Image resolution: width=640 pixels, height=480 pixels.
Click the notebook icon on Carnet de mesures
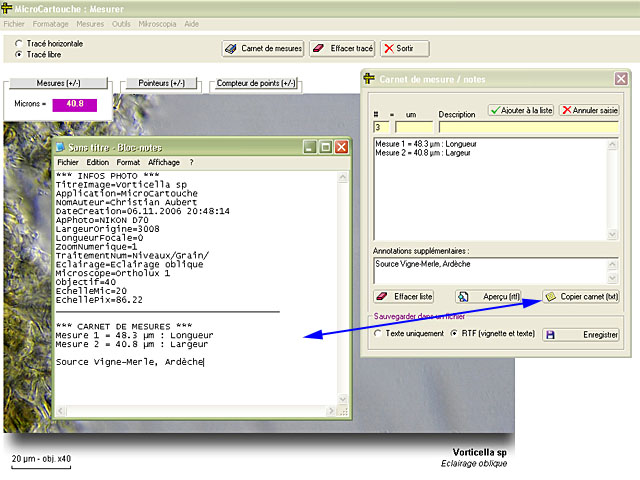click(x=231, y=49)
